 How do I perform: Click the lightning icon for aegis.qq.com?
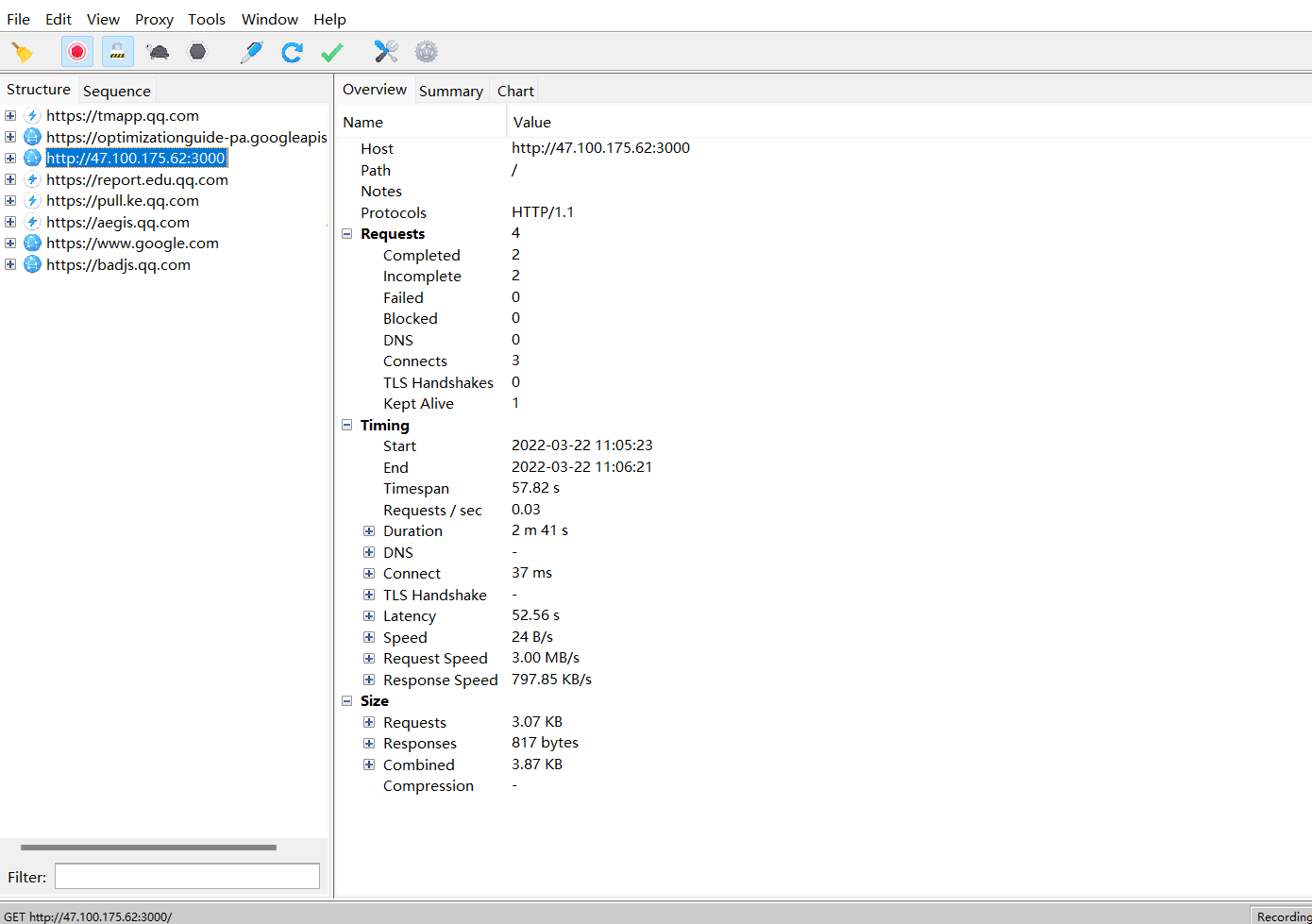[x=32, y=222]
